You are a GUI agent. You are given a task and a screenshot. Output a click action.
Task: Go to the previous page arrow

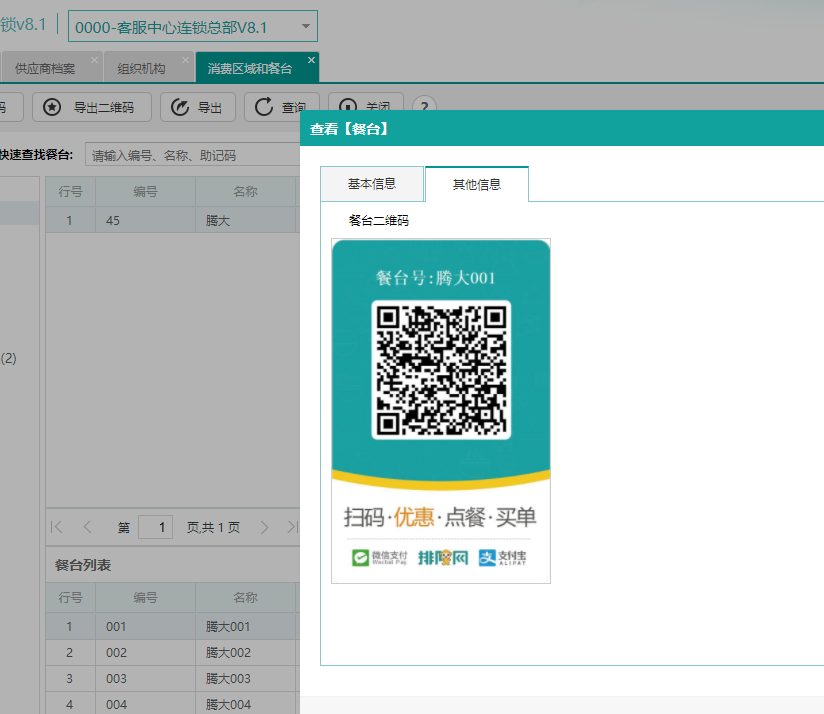pos(88,527)
